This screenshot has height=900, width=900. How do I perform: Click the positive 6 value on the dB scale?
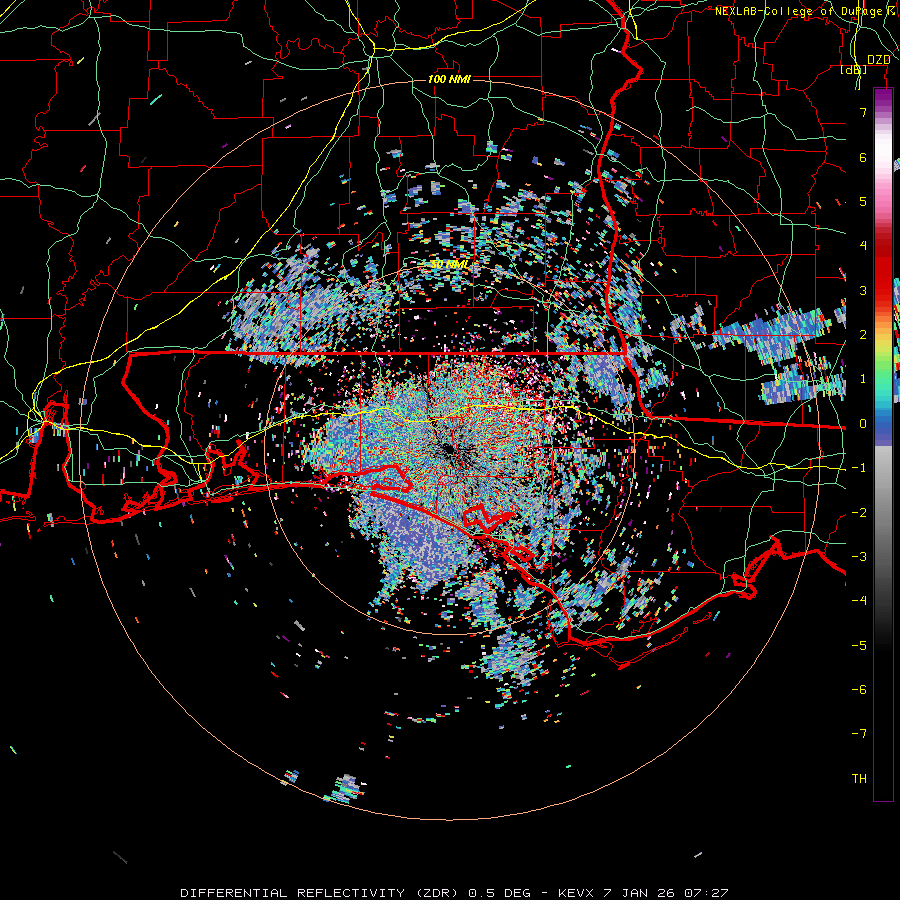click(x=863, y=157)
